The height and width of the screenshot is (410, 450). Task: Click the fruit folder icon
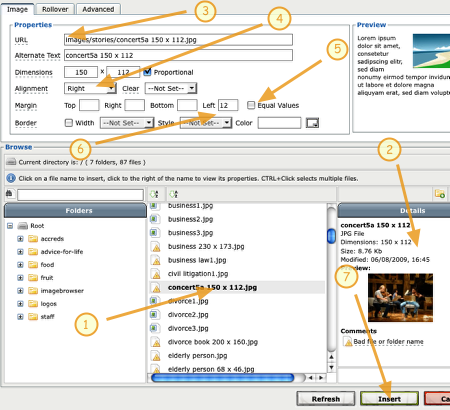[33, 278]
